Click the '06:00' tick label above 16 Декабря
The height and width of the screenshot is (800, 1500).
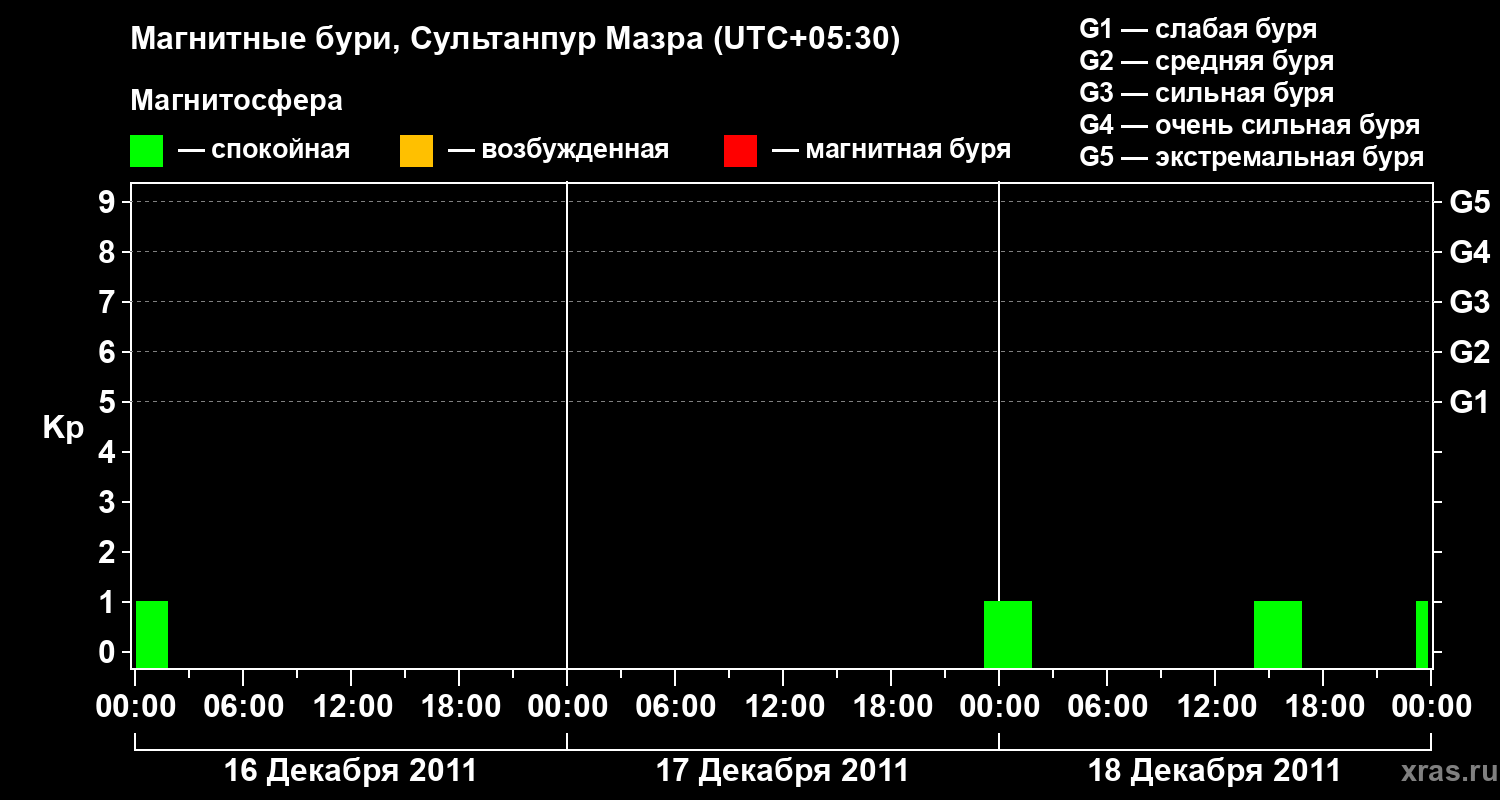pyautogui.click(x=242, y=706)
